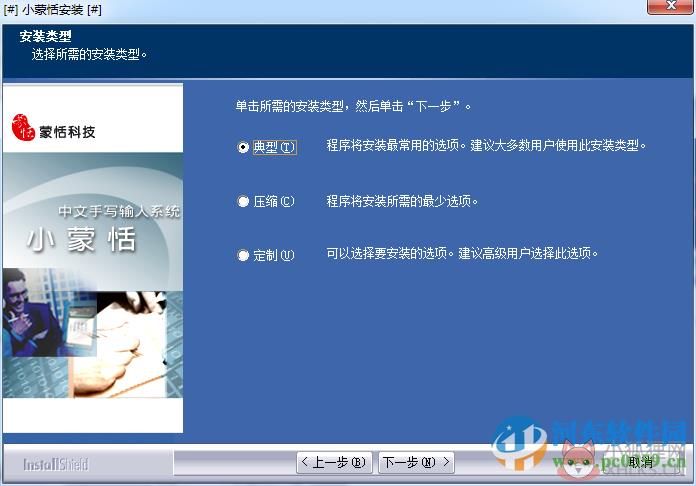Click the 小蒙恬 product title in banner
Viewport: 696px width, 486px height.
[81, 240]
